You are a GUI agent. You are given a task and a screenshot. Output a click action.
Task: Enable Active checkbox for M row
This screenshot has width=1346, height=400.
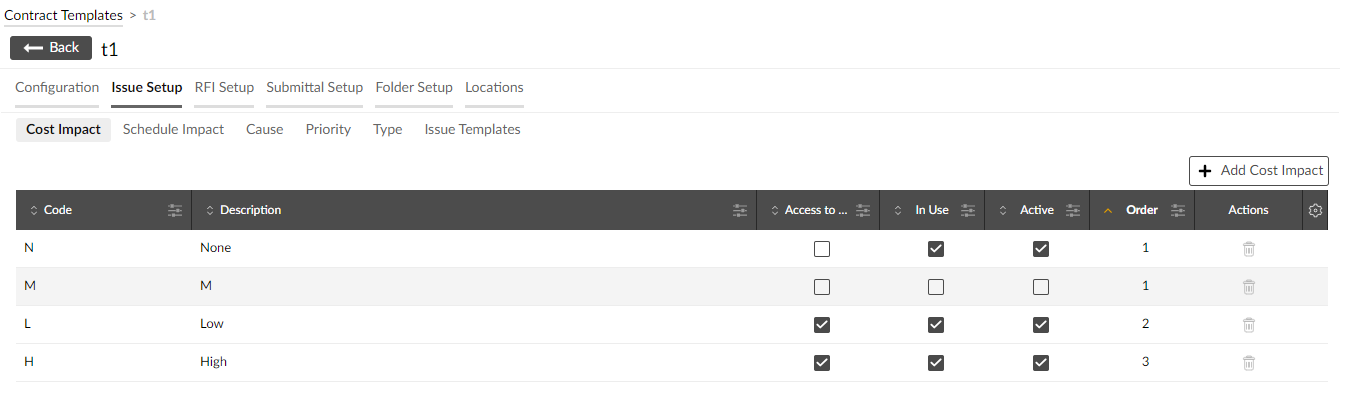pos(1041,287)
